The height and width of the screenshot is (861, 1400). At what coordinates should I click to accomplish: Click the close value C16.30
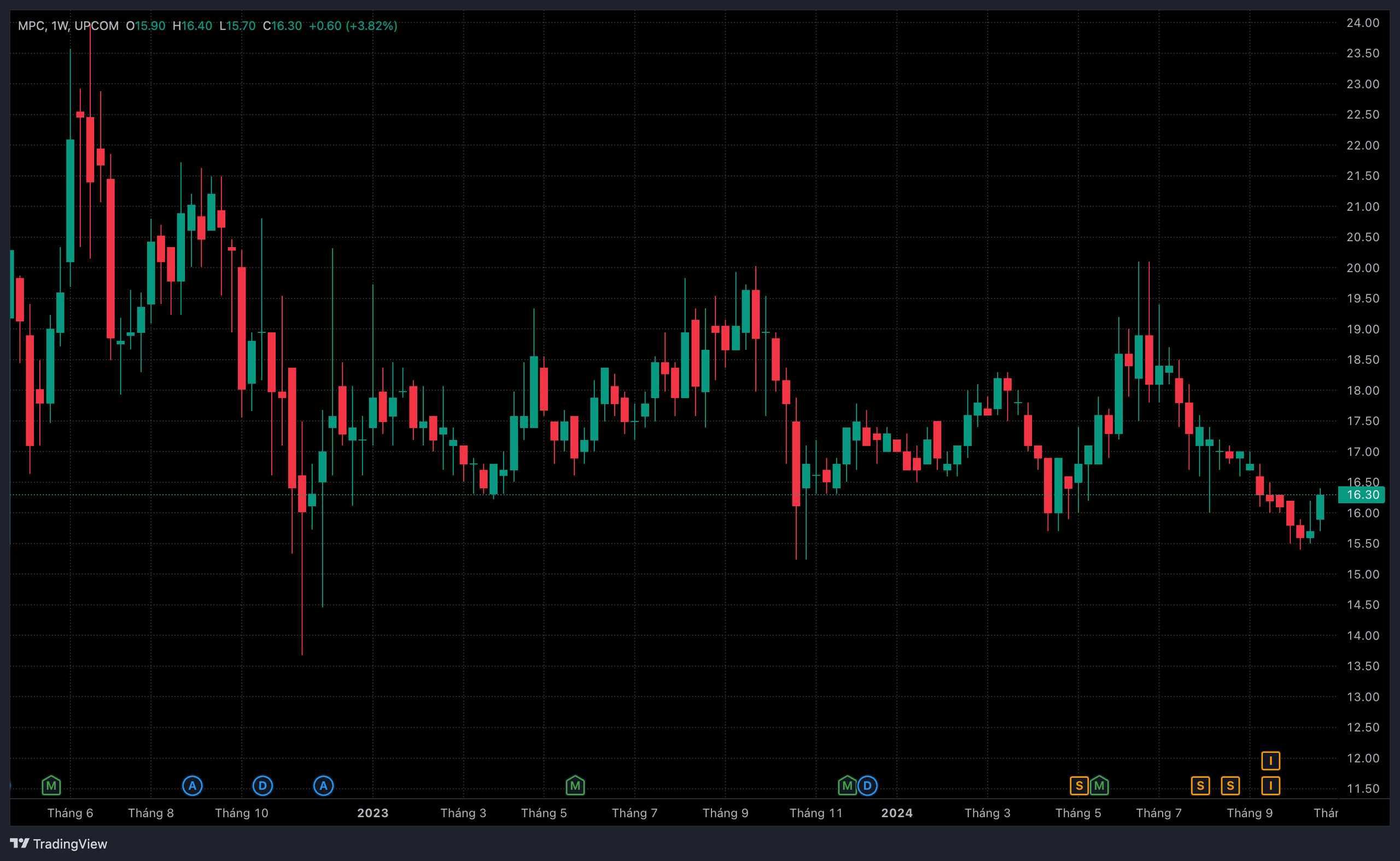(x=283, y=26)
